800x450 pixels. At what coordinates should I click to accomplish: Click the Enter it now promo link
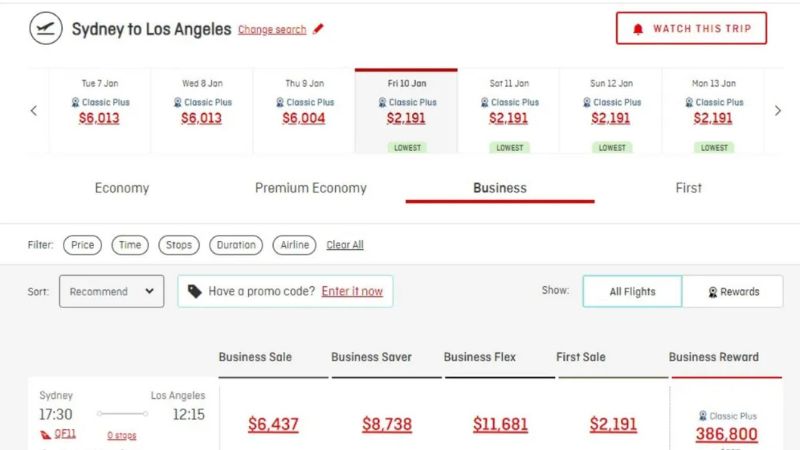[352, 291]
